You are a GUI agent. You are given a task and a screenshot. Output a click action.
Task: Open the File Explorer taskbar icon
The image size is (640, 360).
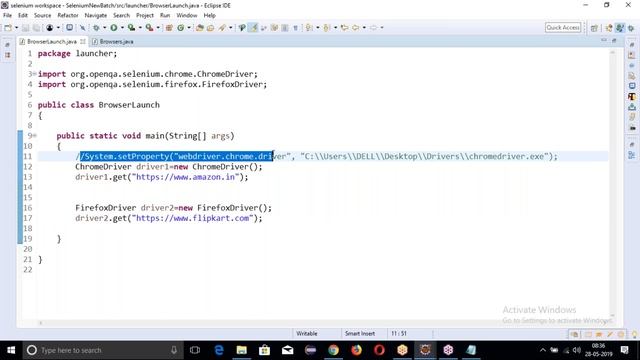click(x=242, y=350)
